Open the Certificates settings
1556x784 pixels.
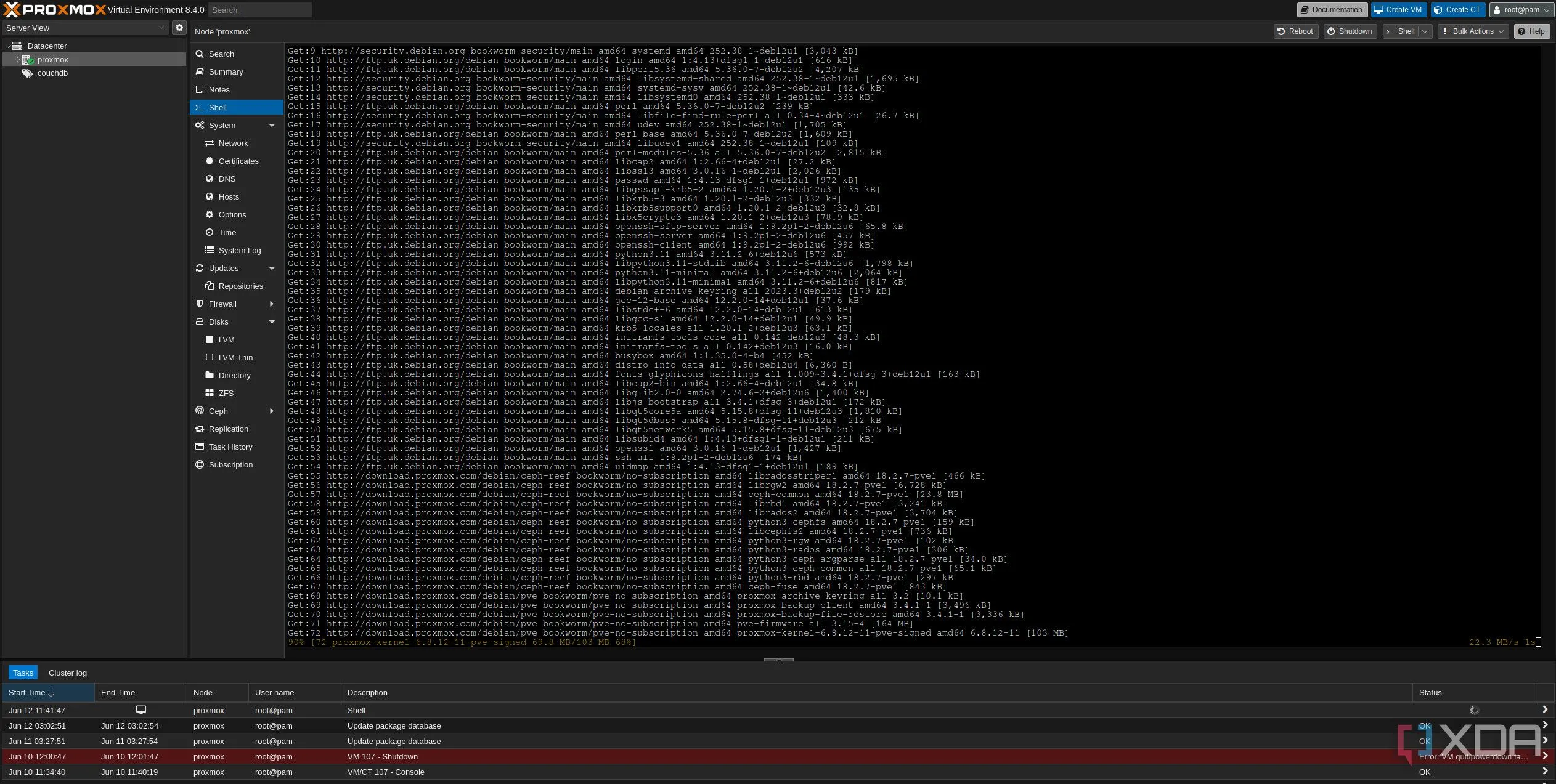pyautogui.click(x=238, y=161)
